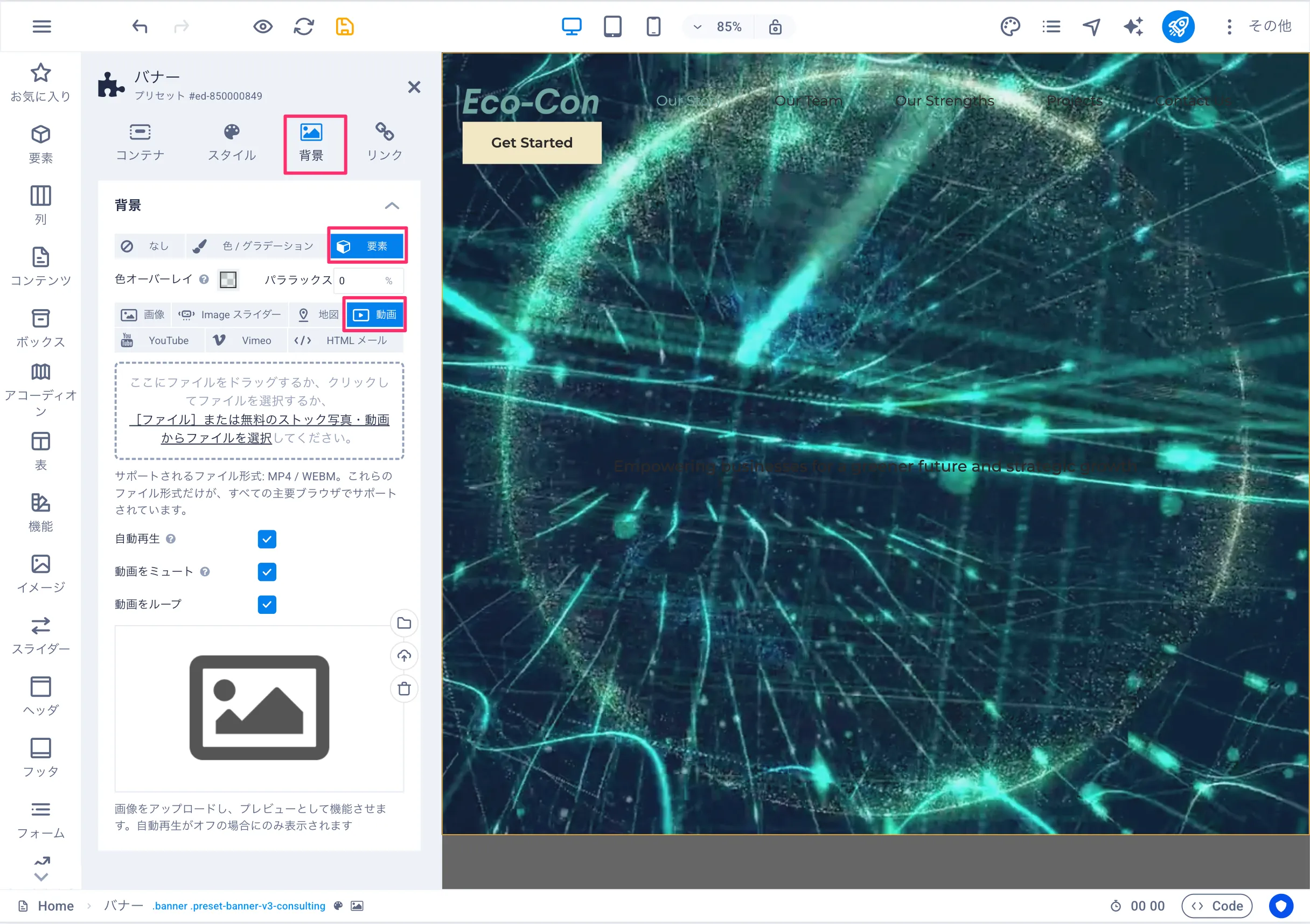Switch to the コンテナ tab
The width and height of the screenshot is (1310, 924).
tap(140, 143)
